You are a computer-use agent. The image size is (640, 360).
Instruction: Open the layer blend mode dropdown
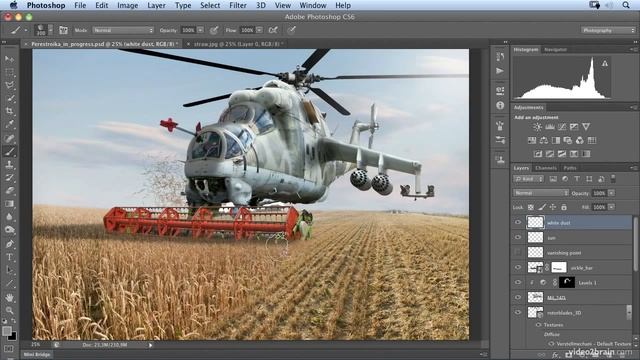pos(541,193)
